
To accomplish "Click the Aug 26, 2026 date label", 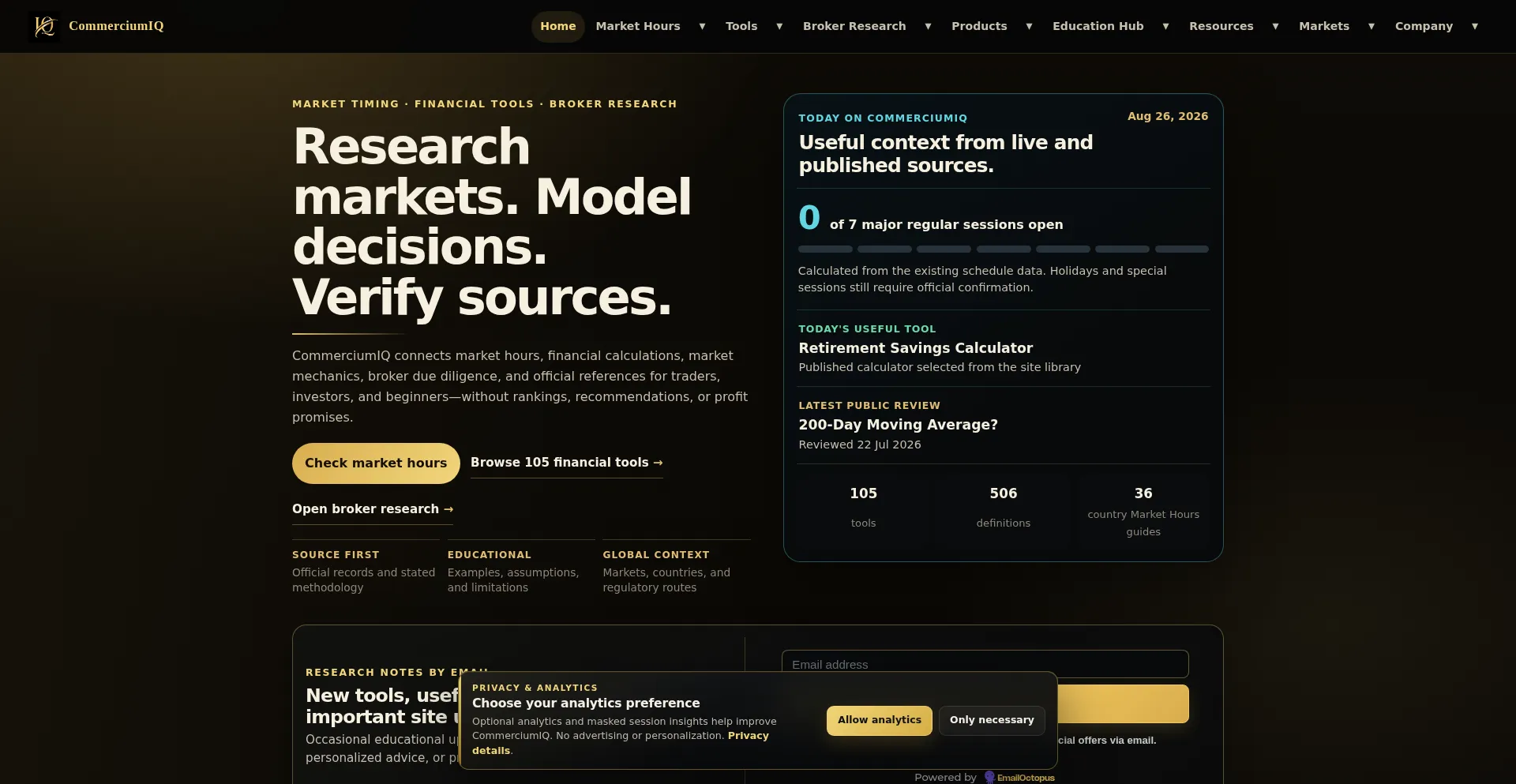I will (1167, 116).
